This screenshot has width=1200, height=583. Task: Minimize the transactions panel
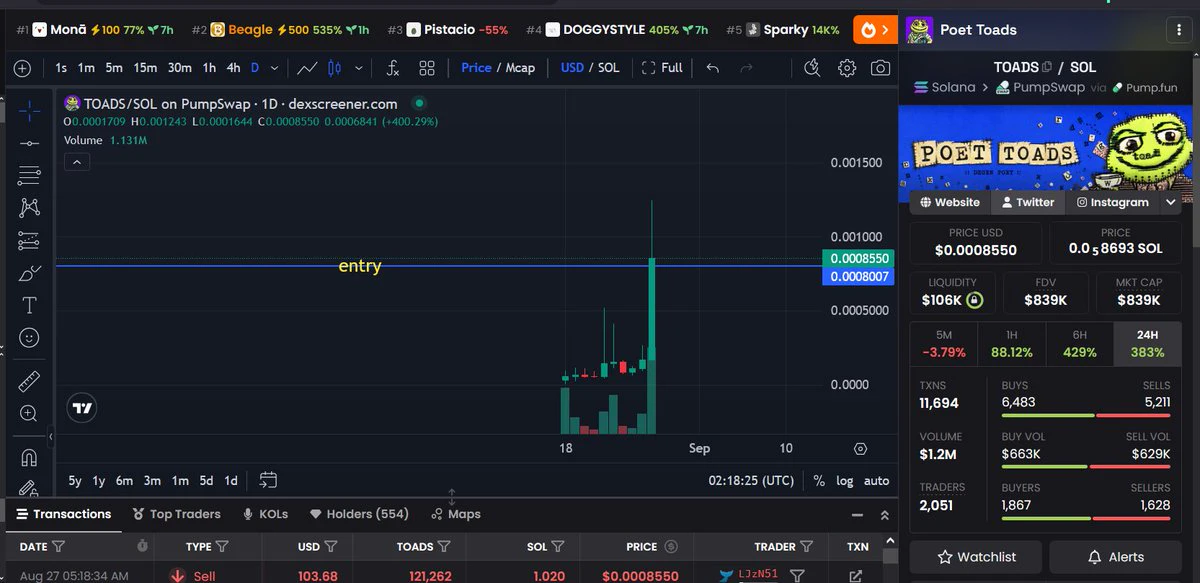[857, 515]
